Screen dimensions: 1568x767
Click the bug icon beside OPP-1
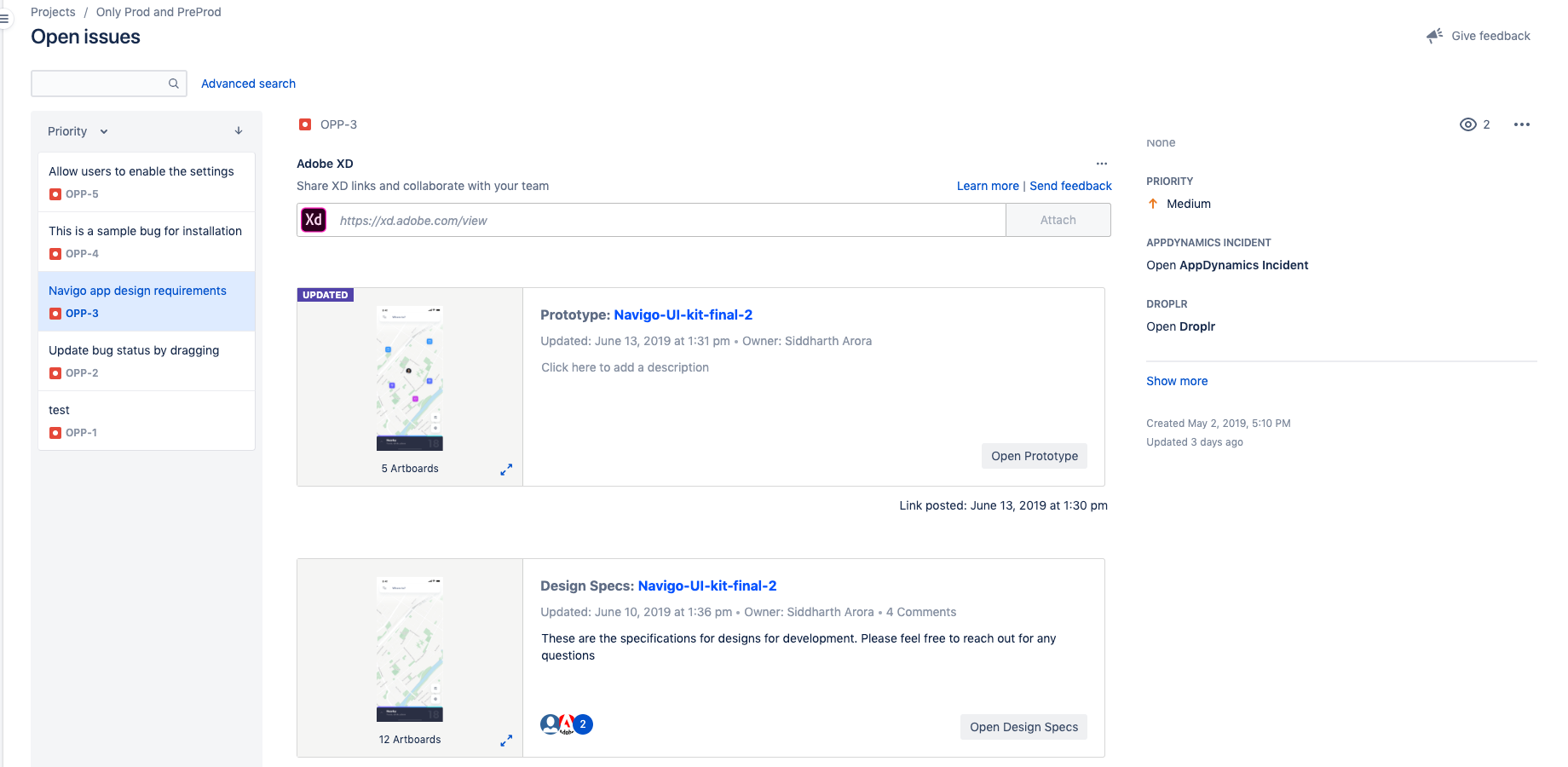click(x=55, y=433)
